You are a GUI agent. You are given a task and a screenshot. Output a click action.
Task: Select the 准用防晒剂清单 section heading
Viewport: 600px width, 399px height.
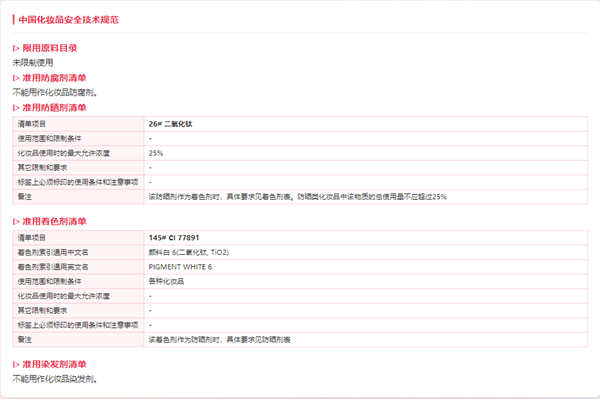tap(54, 108)
